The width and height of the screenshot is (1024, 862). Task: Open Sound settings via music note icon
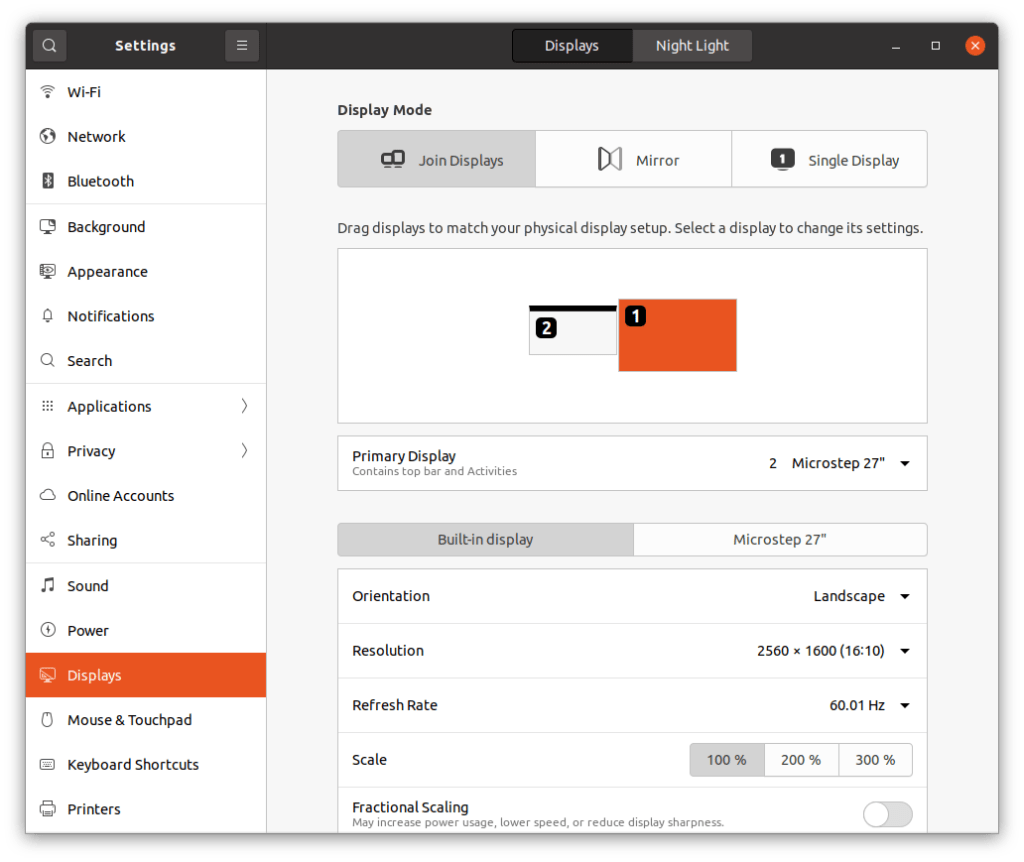pos(47,586)
